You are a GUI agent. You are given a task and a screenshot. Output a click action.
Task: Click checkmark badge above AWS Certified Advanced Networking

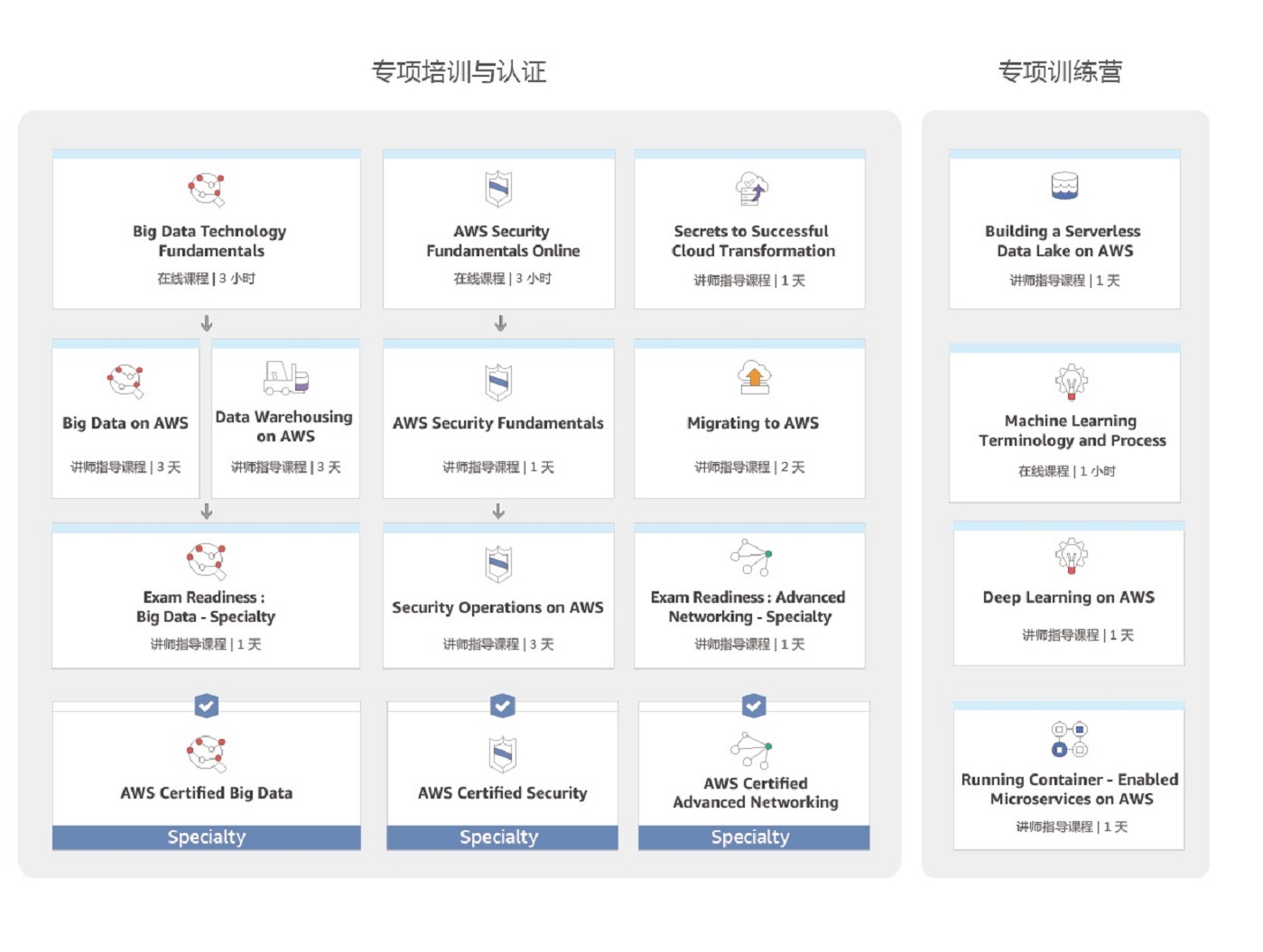click(754, 706)
